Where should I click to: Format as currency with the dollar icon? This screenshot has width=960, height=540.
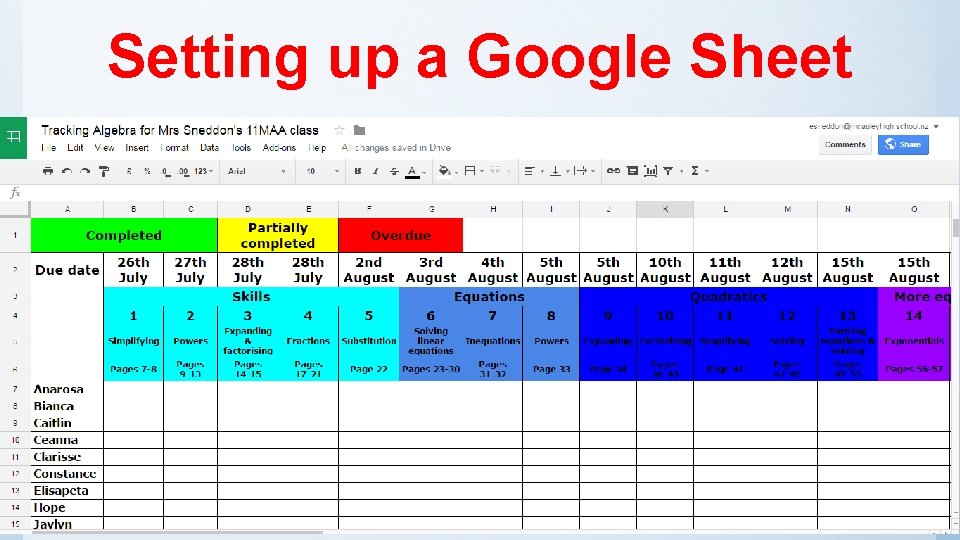[129, 171]
